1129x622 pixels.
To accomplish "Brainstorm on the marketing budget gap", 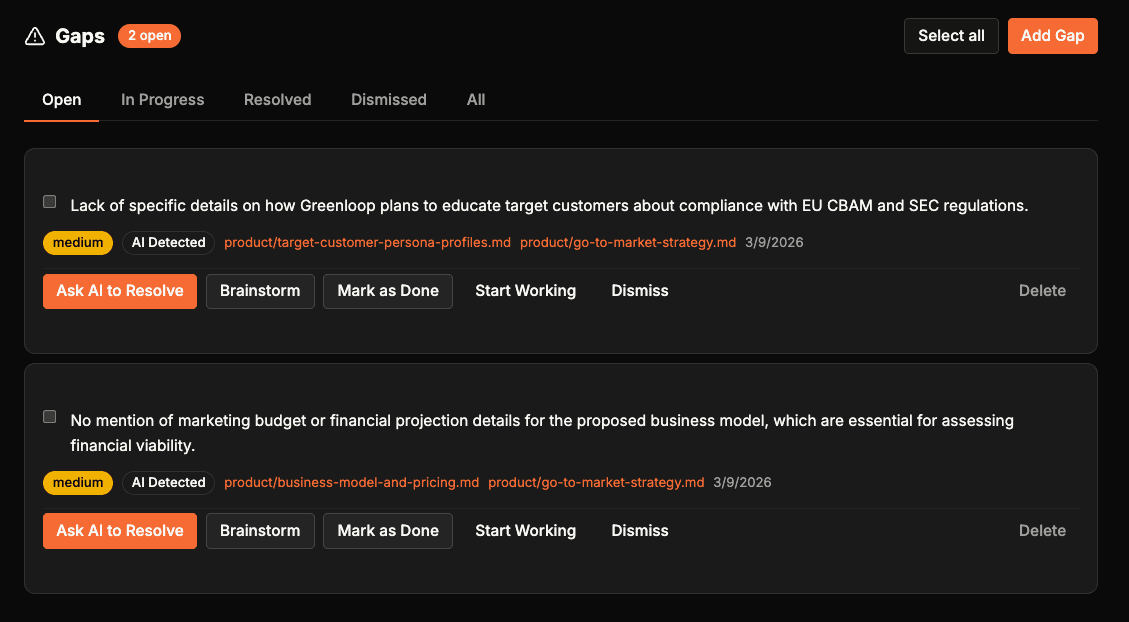I will click(260, 531).
